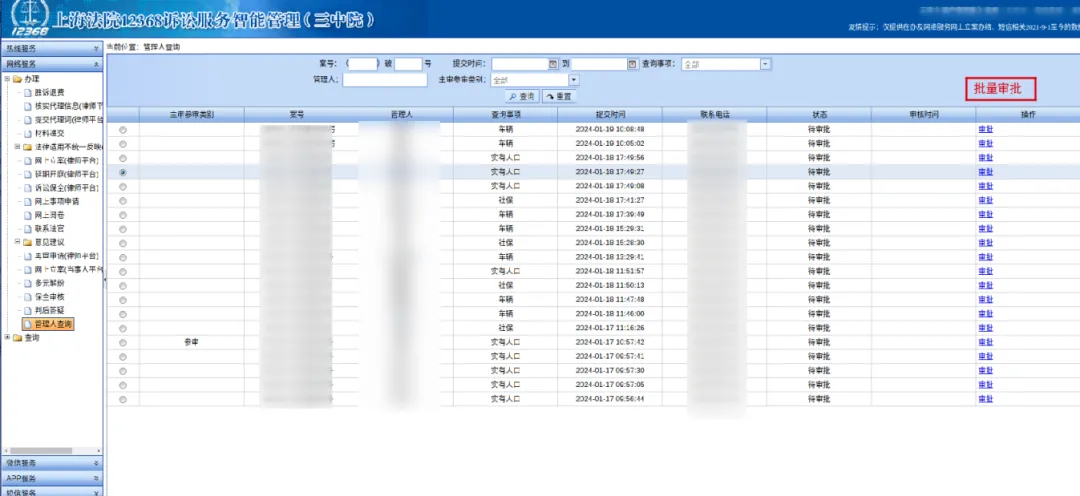Select radio for row 2024-01-18 11:51:57
This screenshot has width=1080, height=496.
click(x=123, y=271)
